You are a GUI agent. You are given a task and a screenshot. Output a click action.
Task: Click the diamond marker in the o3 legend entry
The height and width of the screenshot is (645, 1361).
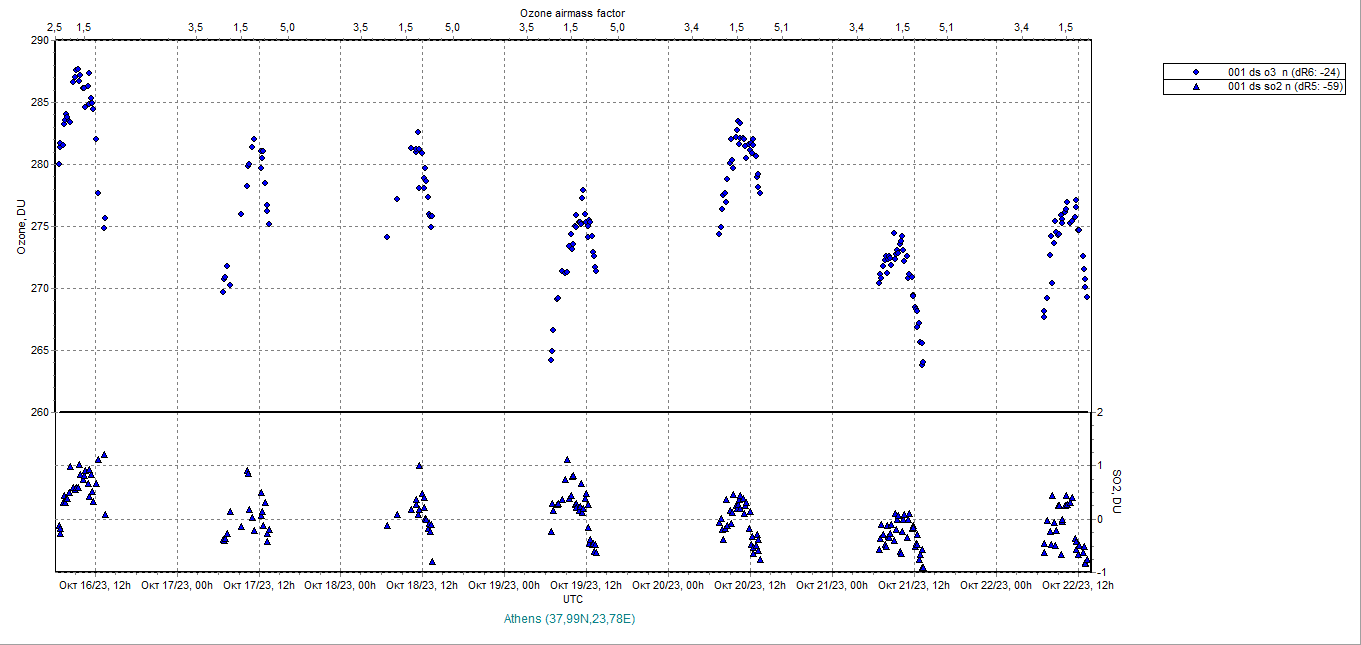pyautogui.click(x=1196, y=73)
